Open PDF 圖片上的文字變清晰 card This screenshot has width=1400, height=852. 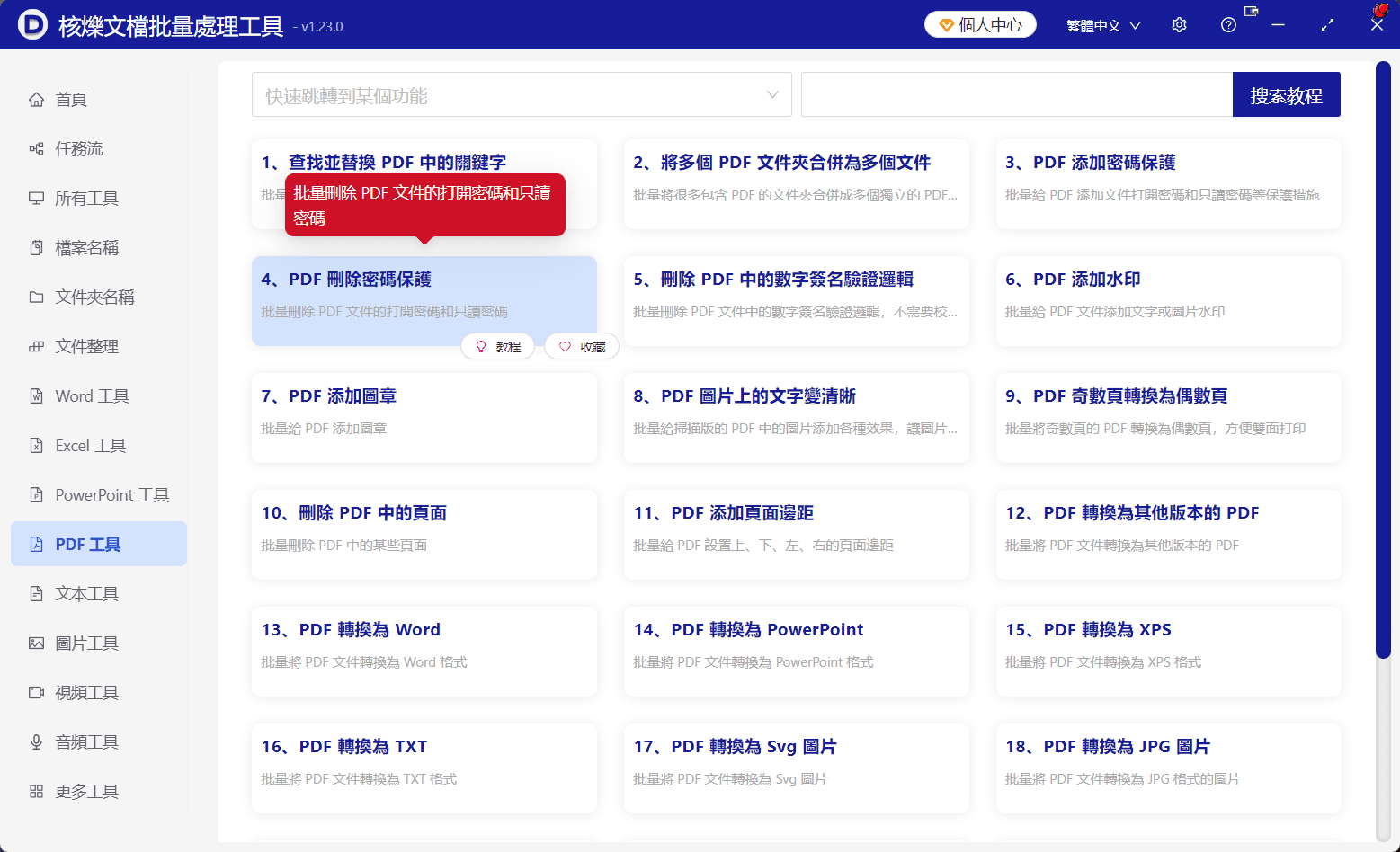point(797,418)
